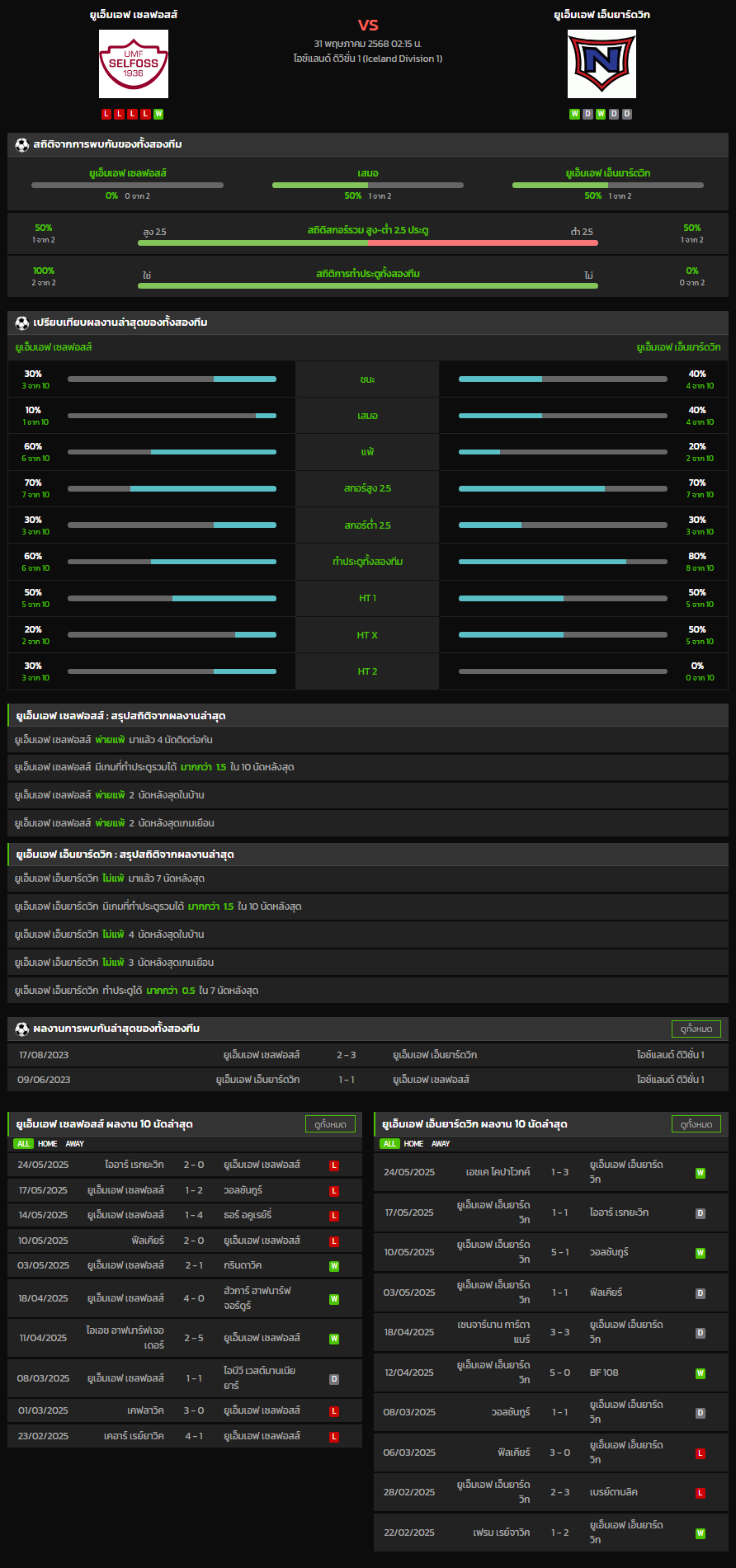Select AWAY tab in Njarðvík last 10 matches
The height and width of the screenshot is (1568, 736).
point(441,1144)
